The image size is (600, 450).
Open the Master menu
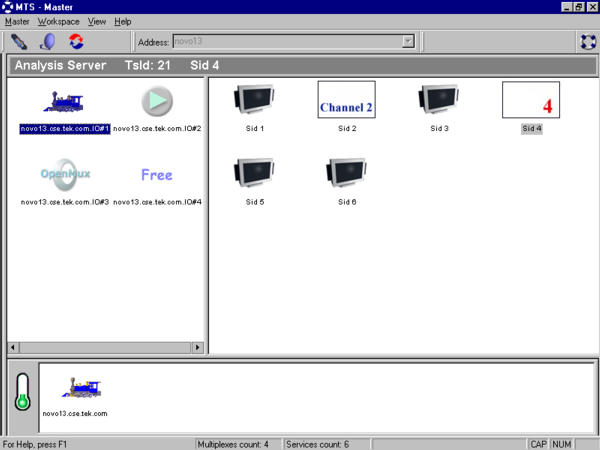point(17,21)
